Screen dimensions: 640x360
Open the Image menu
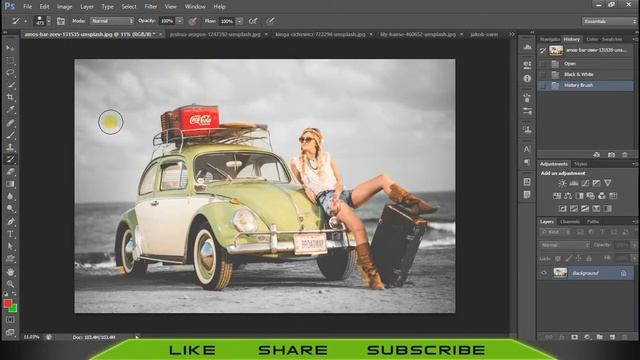(64, 7)
